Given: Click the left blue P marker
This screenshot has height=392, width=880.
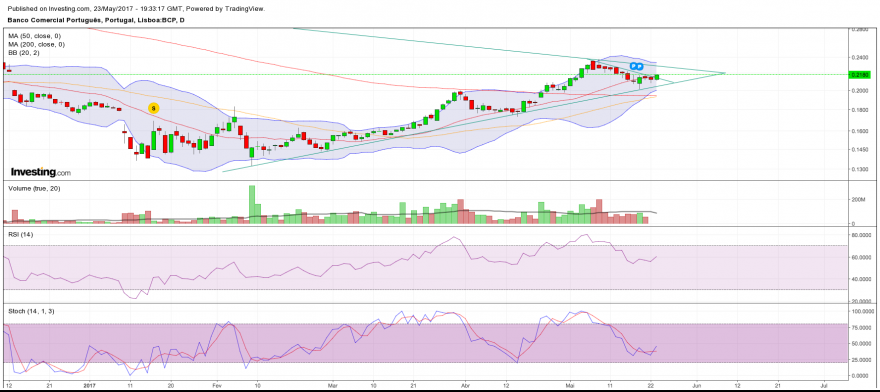Looking at the screenshot, I should tap(632, 66).
